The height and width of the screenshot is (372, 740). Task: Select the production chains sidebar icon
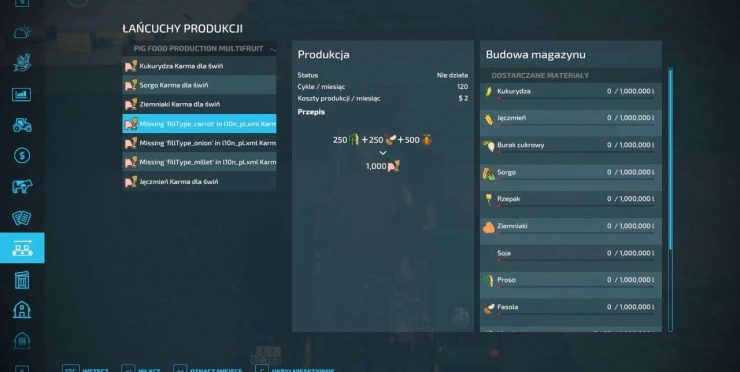point(22,248)
